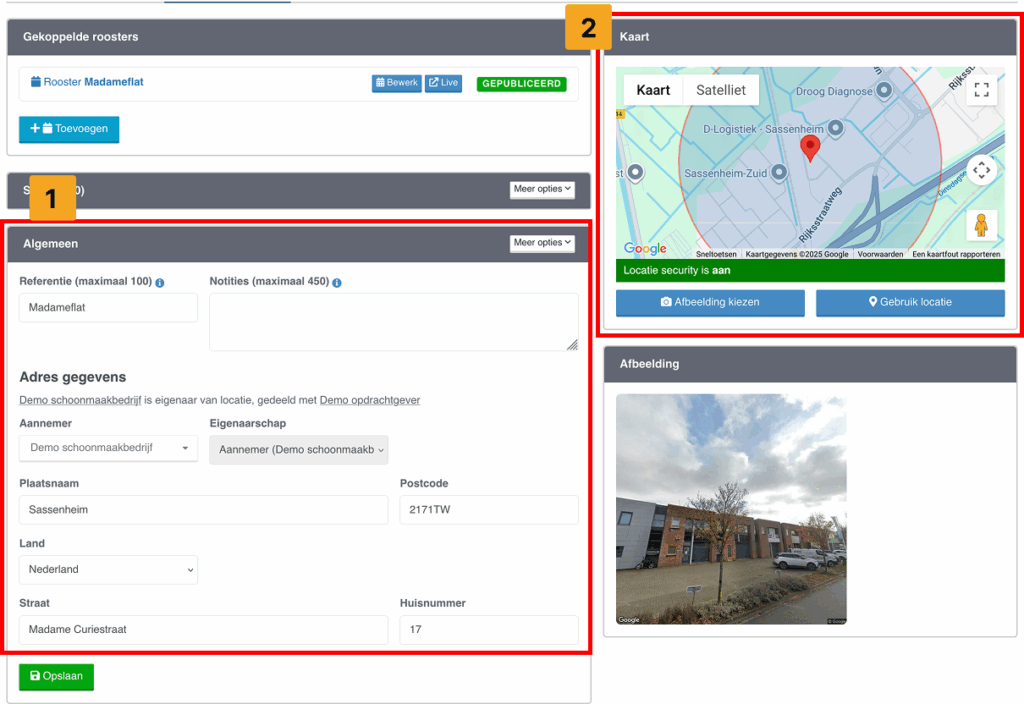The image size is (1024, 704).
Task: Open the Eigenaarschap dropdown
Action: click(x=298, y=450)
